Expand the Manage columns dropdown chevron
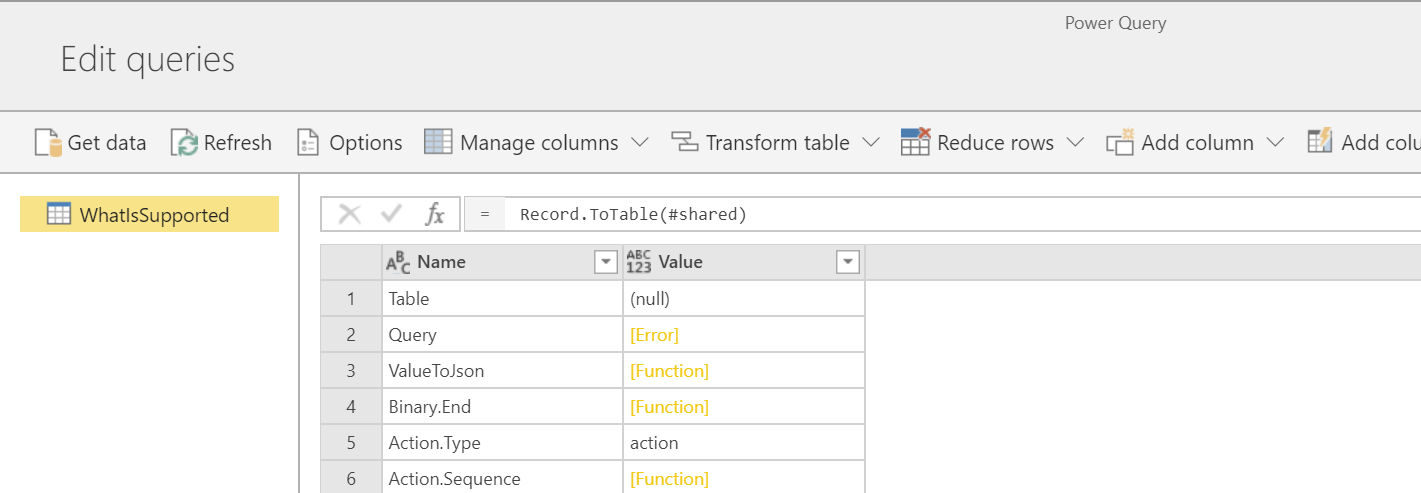 [x=640, y=143]
